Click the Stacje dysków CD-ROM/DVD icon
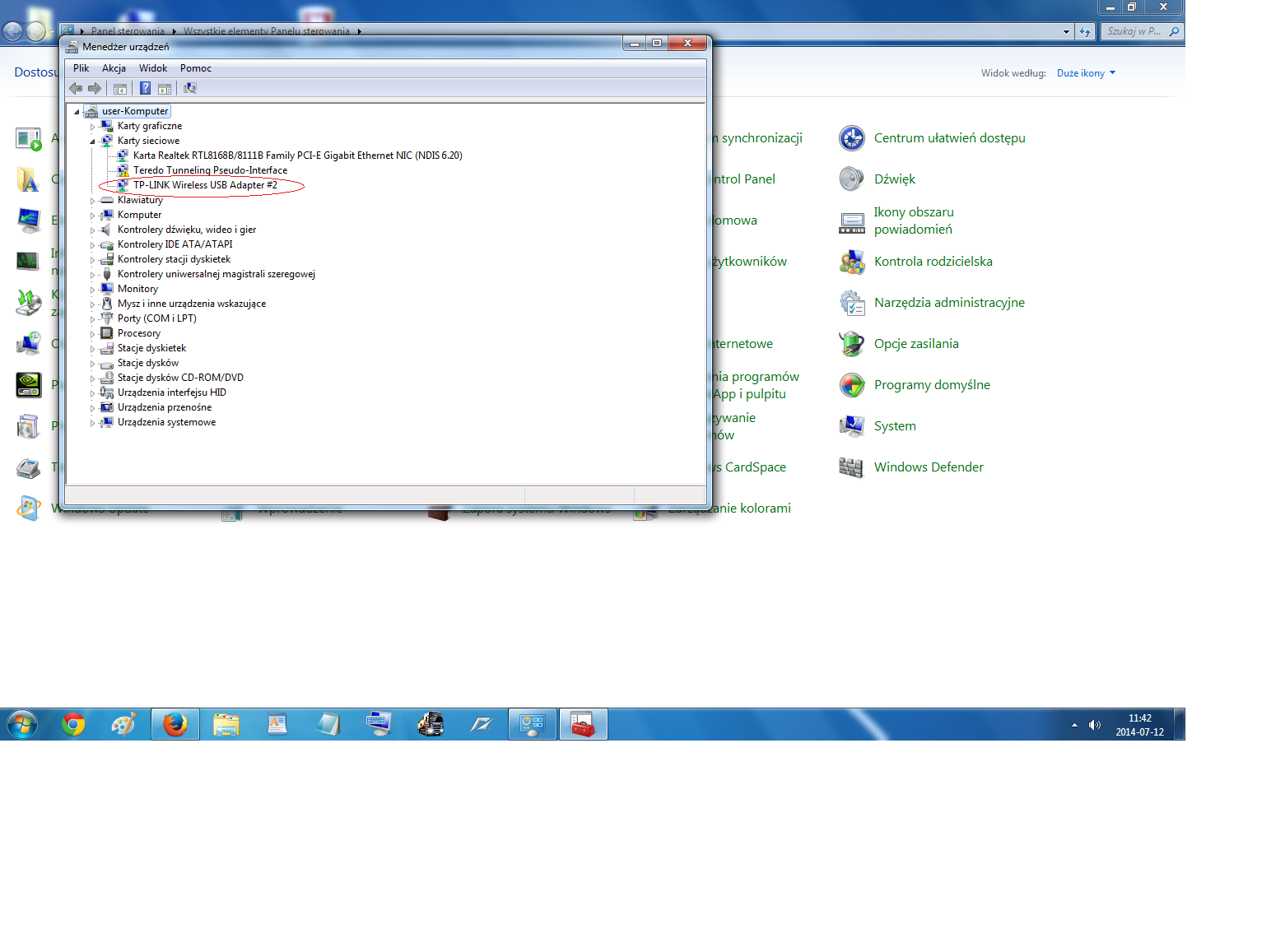 click(106, 378)
